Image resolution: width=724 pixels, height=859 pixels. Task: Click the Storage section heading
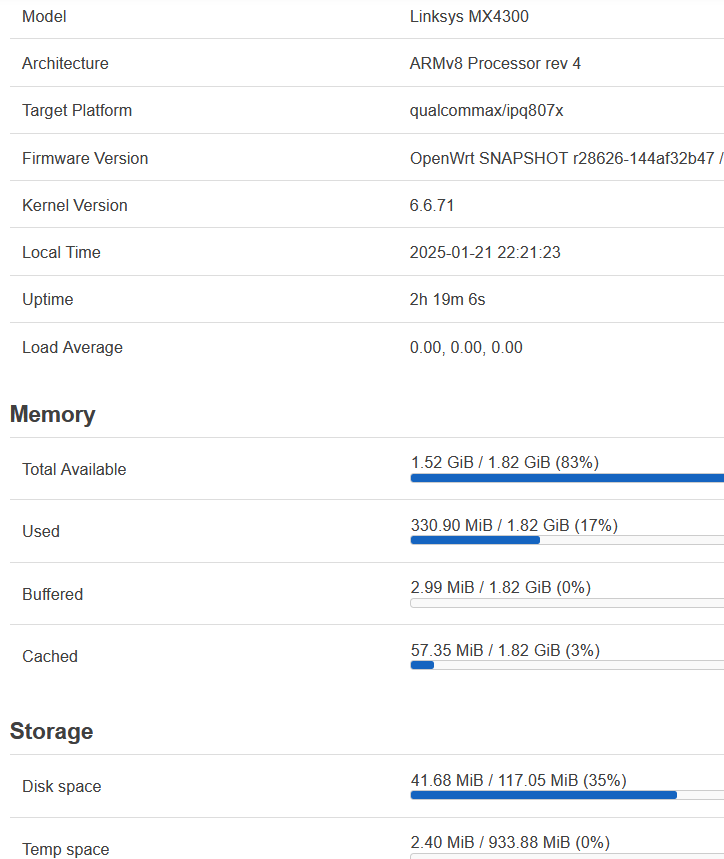[x=51, y=731]
